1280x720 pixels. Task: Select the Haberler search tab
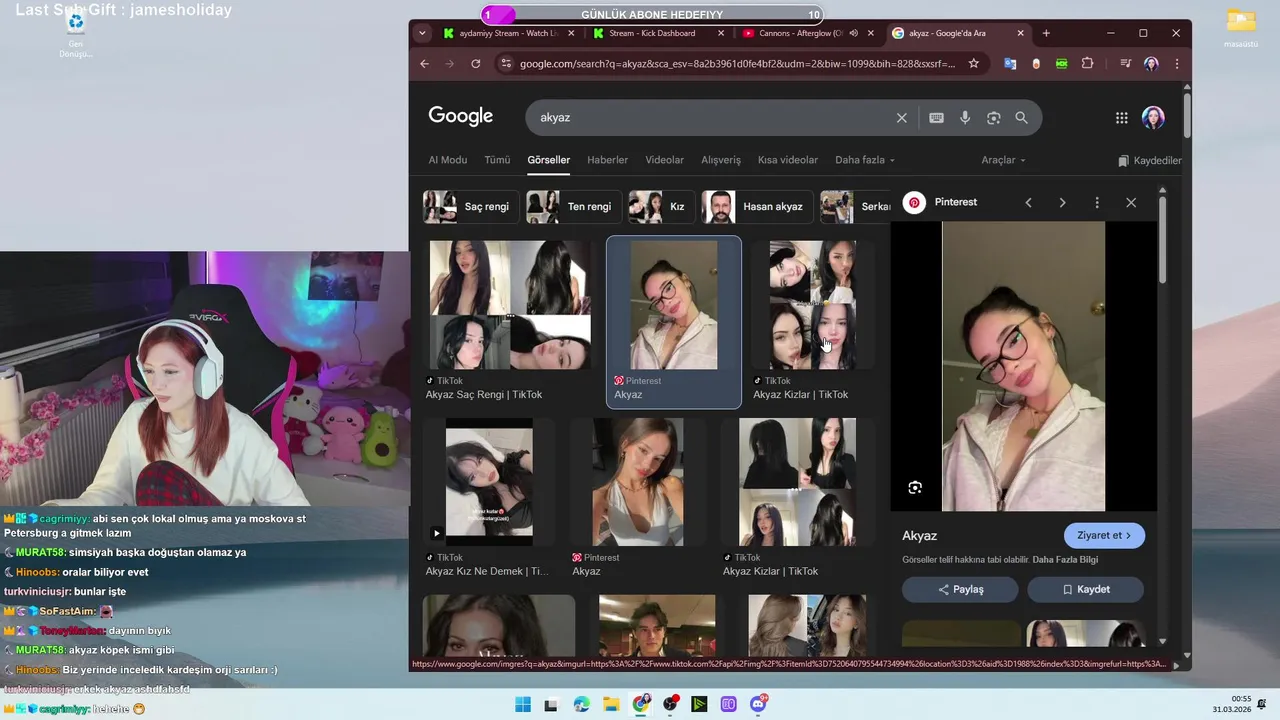(x=607, y=160)
